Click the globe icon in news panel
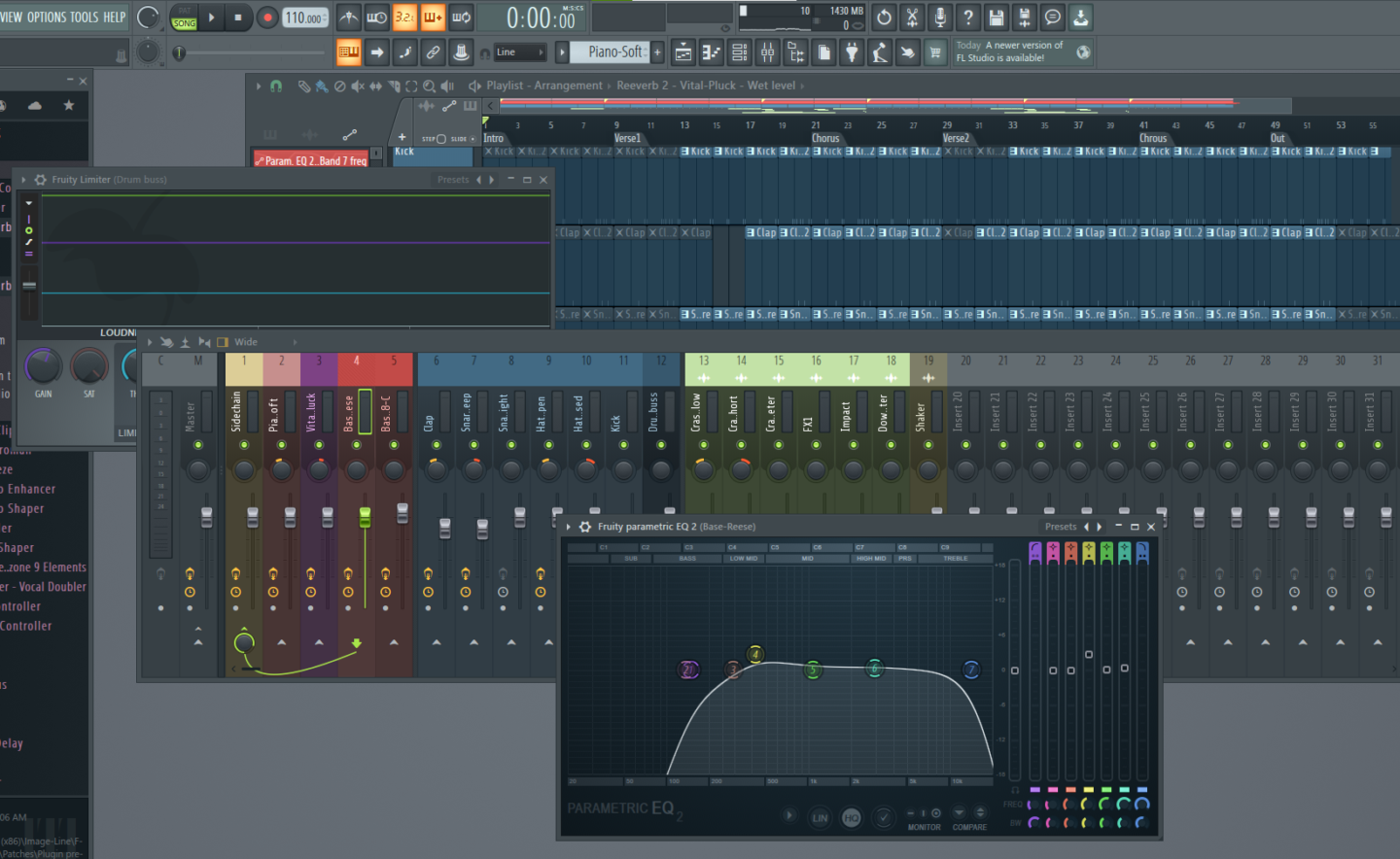This screenshot has height=859, width=1400. 1083,52
